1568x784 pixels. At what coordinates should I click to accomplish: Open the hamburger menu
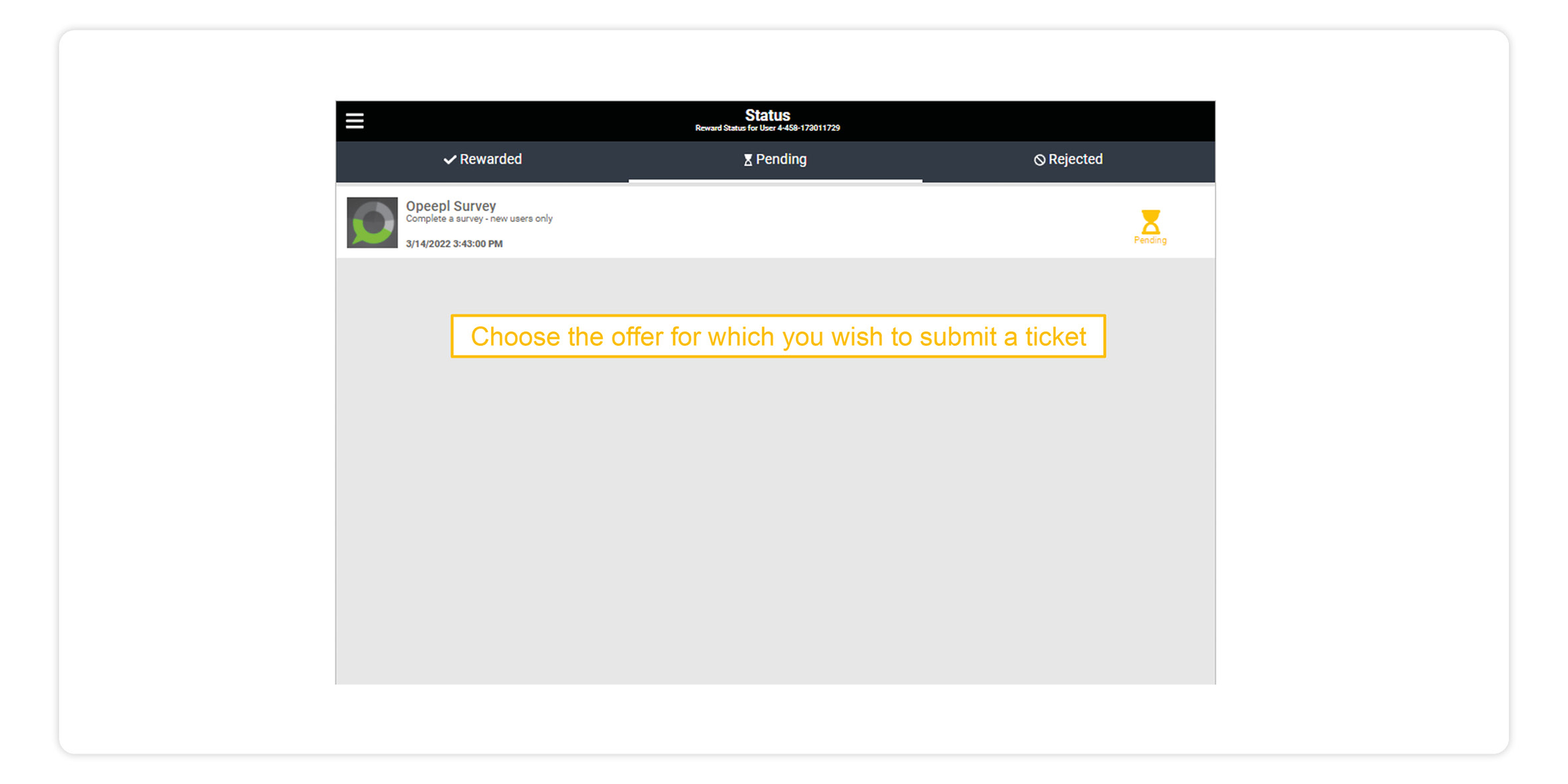point(355,121)
